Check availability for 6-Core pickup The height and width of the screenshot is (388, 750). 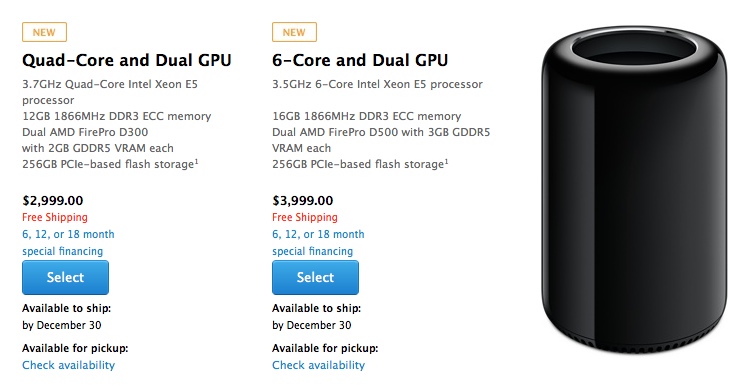coord(319,365)
